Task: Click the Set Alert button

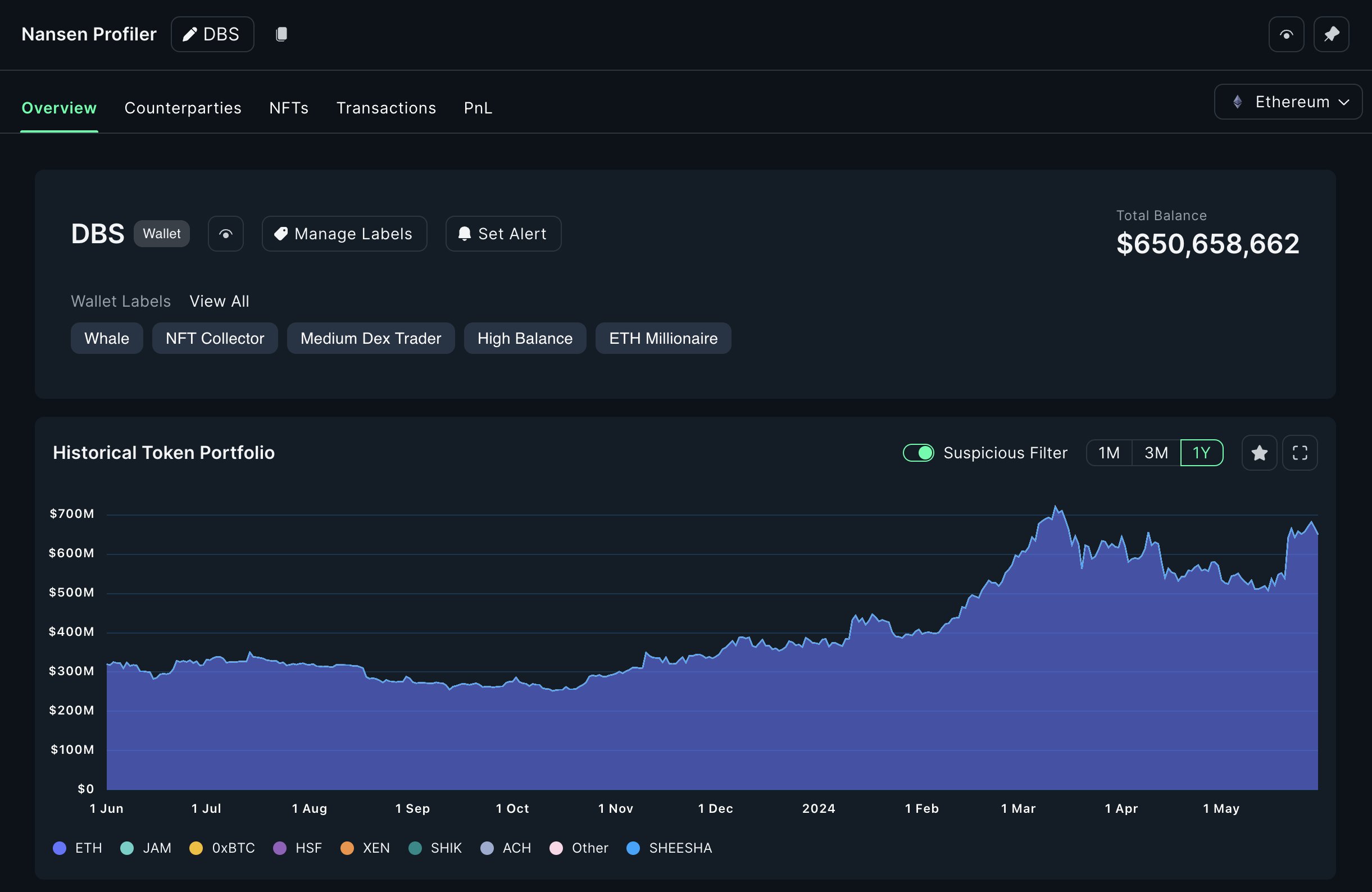Action: click(x=503, y=233)
